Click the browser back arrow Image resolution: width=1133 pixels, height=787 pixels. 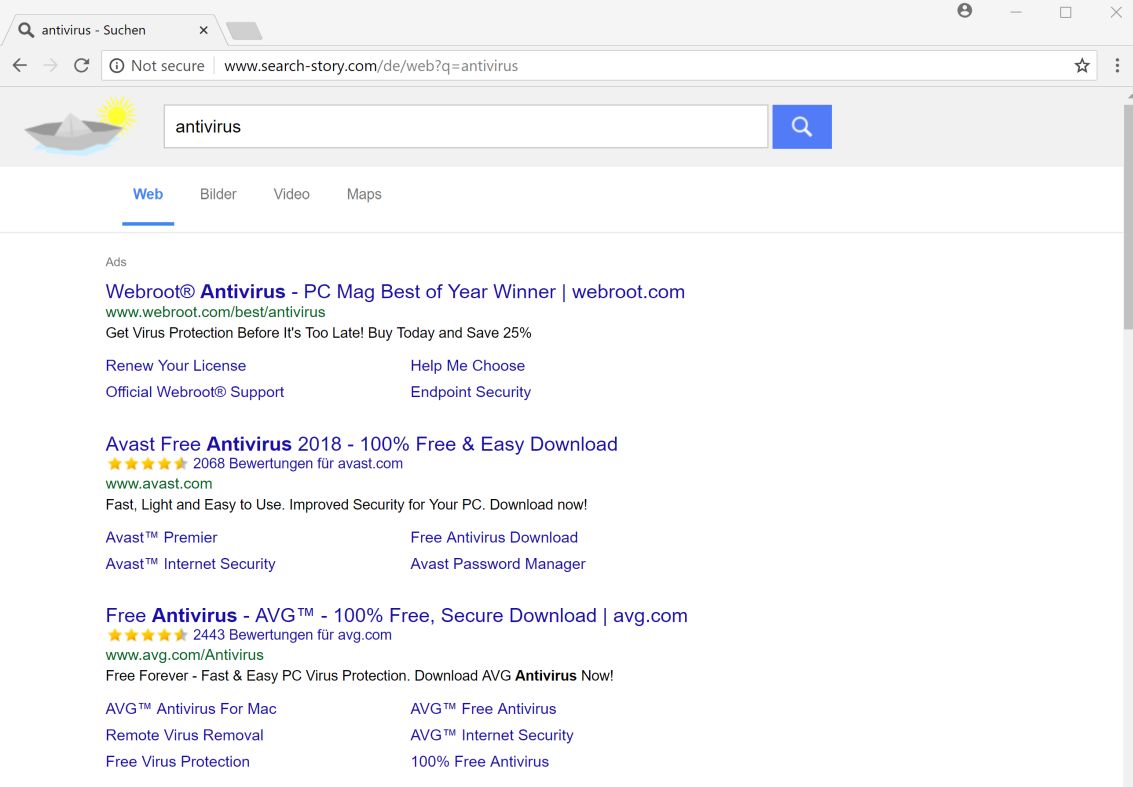coord(20,66)
